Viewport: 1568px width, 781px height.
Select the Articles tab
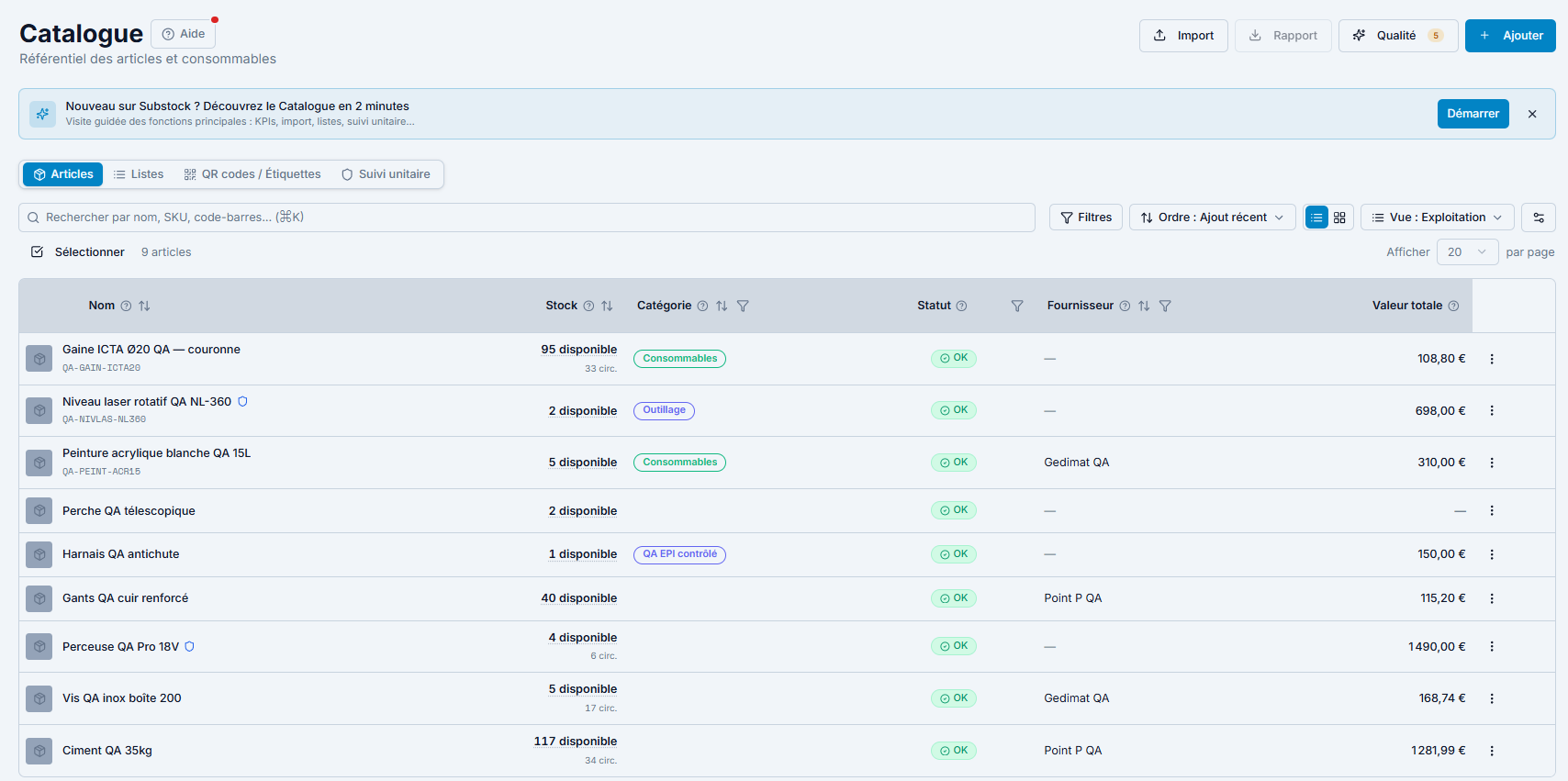(63, 174)
